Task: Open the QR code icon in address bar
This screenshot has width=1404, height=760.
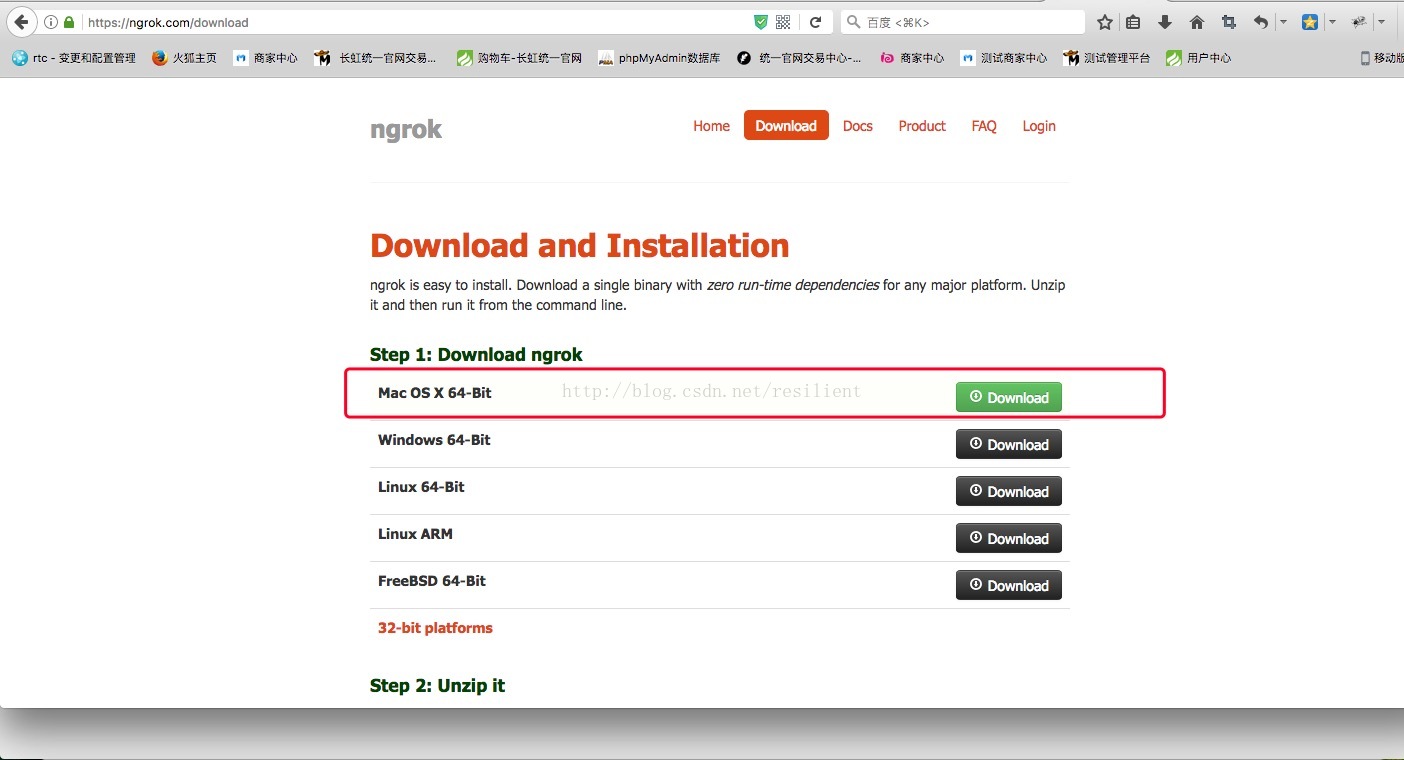Action: click(x=784, y=22)
